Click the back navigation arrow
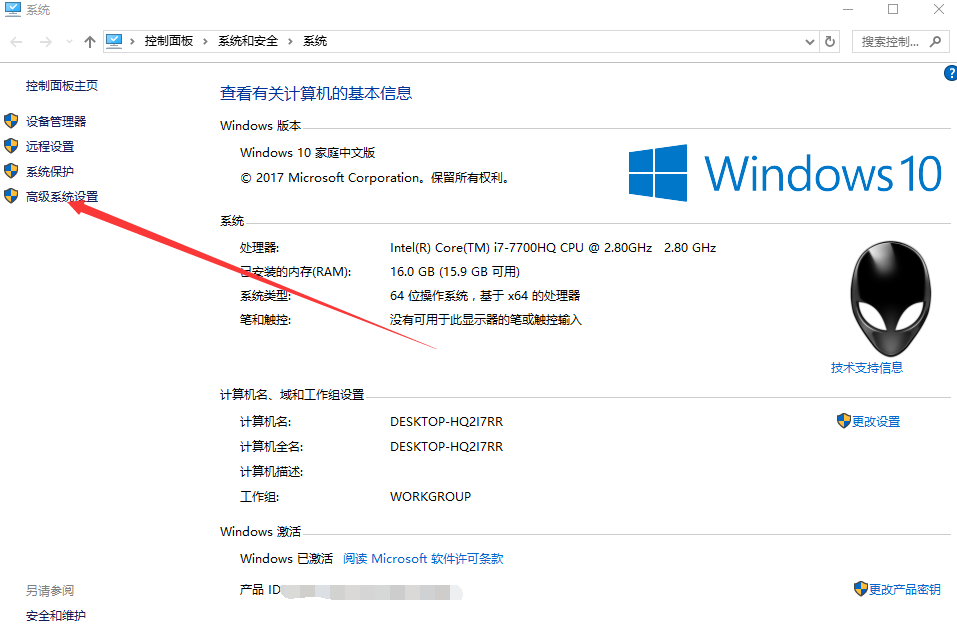 click(x=16, y=41)
